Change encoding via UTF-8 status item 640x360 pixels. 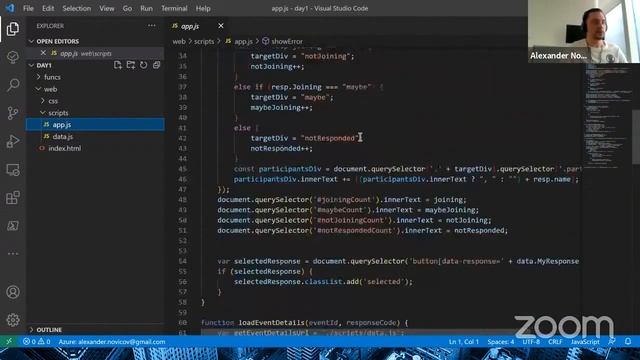point(531,342)
